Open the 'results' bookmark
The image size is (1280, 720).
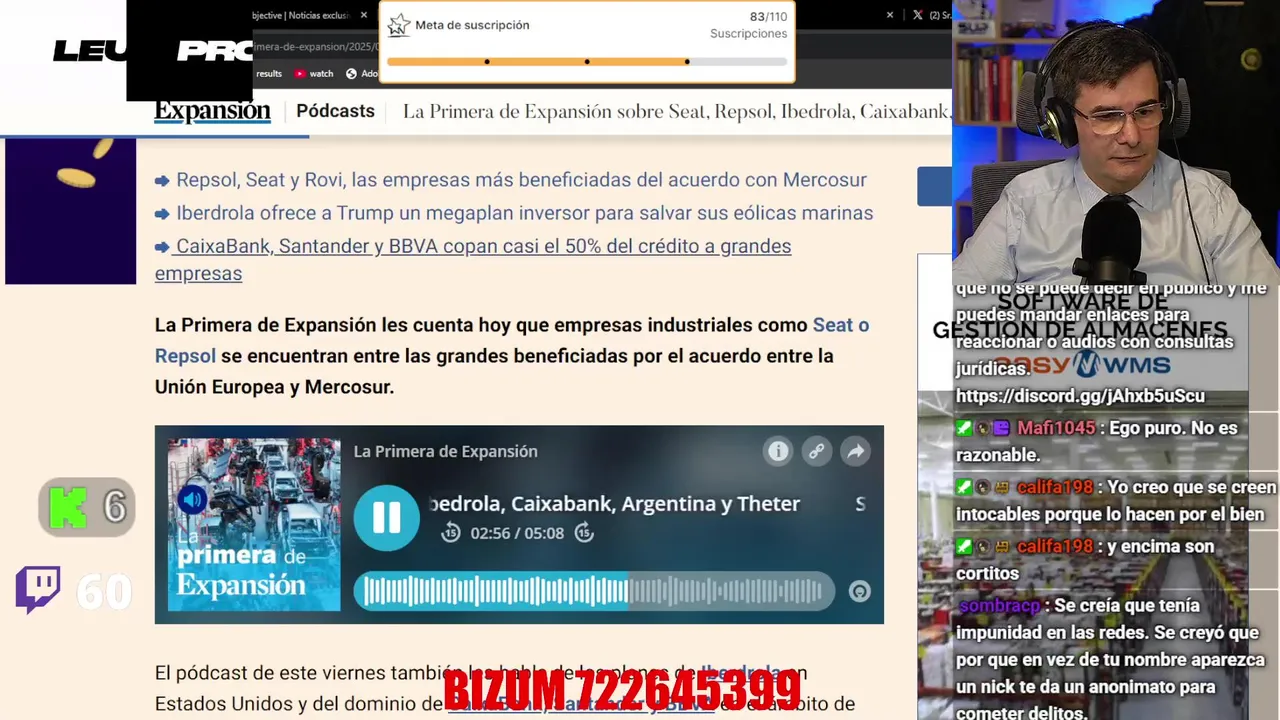[268, 73]
